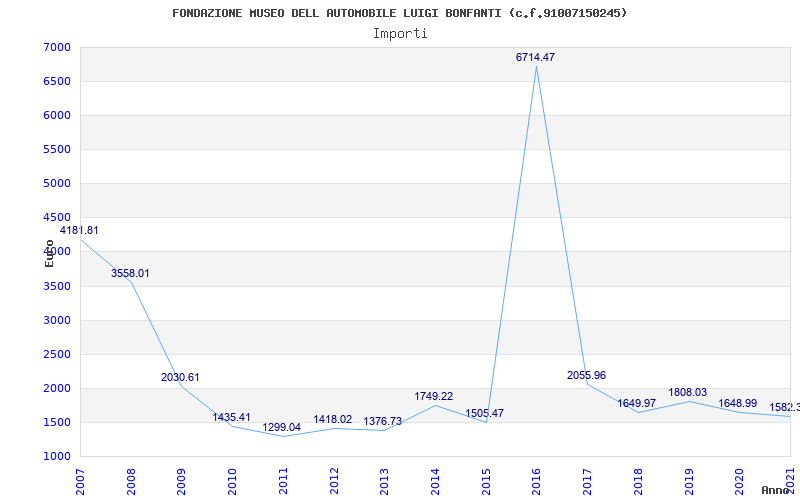Click the 1376.73 data label
The image size is (800, 500).
(383, 421)
